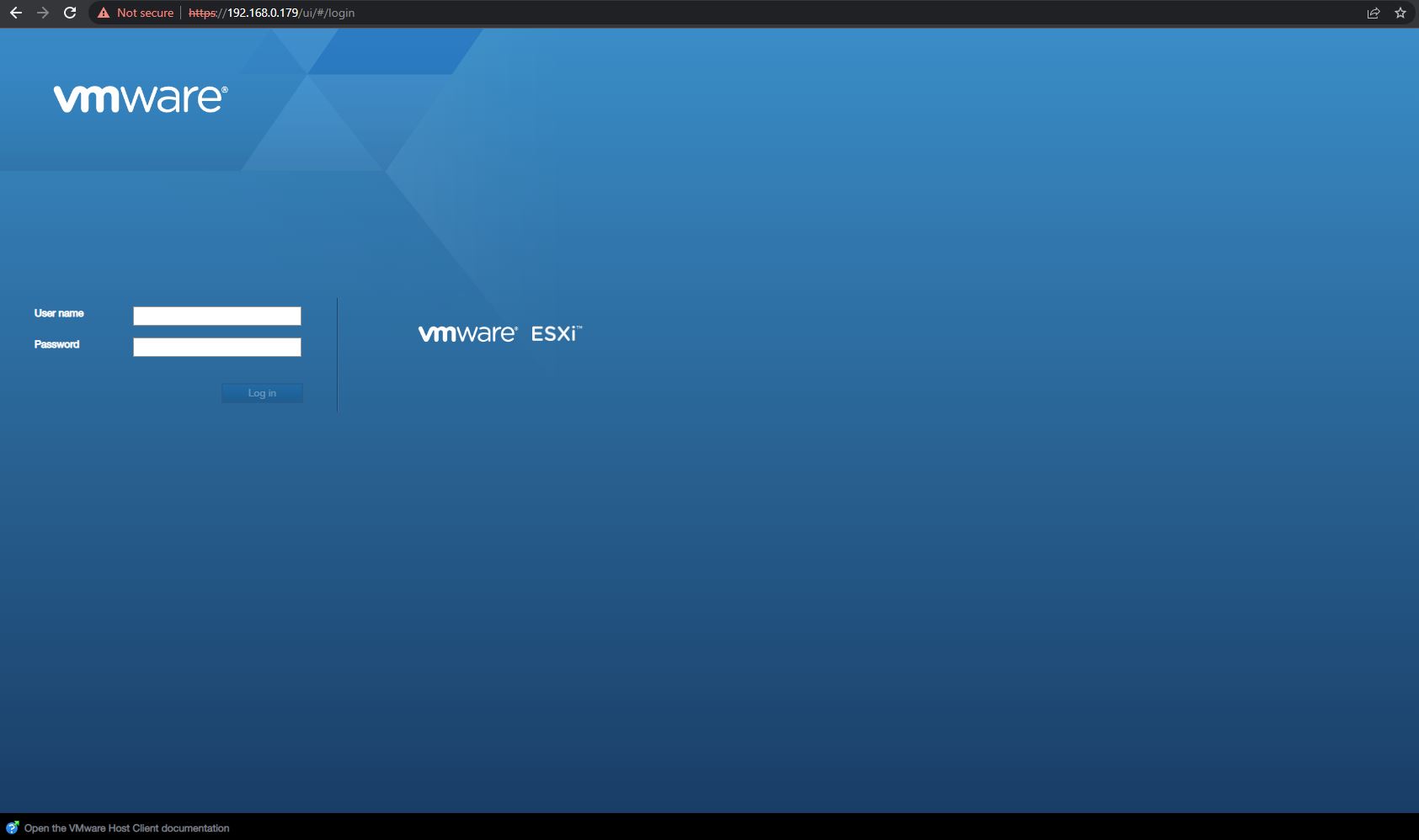
Task: Click the struck-through https text
Action: (201, 13)
